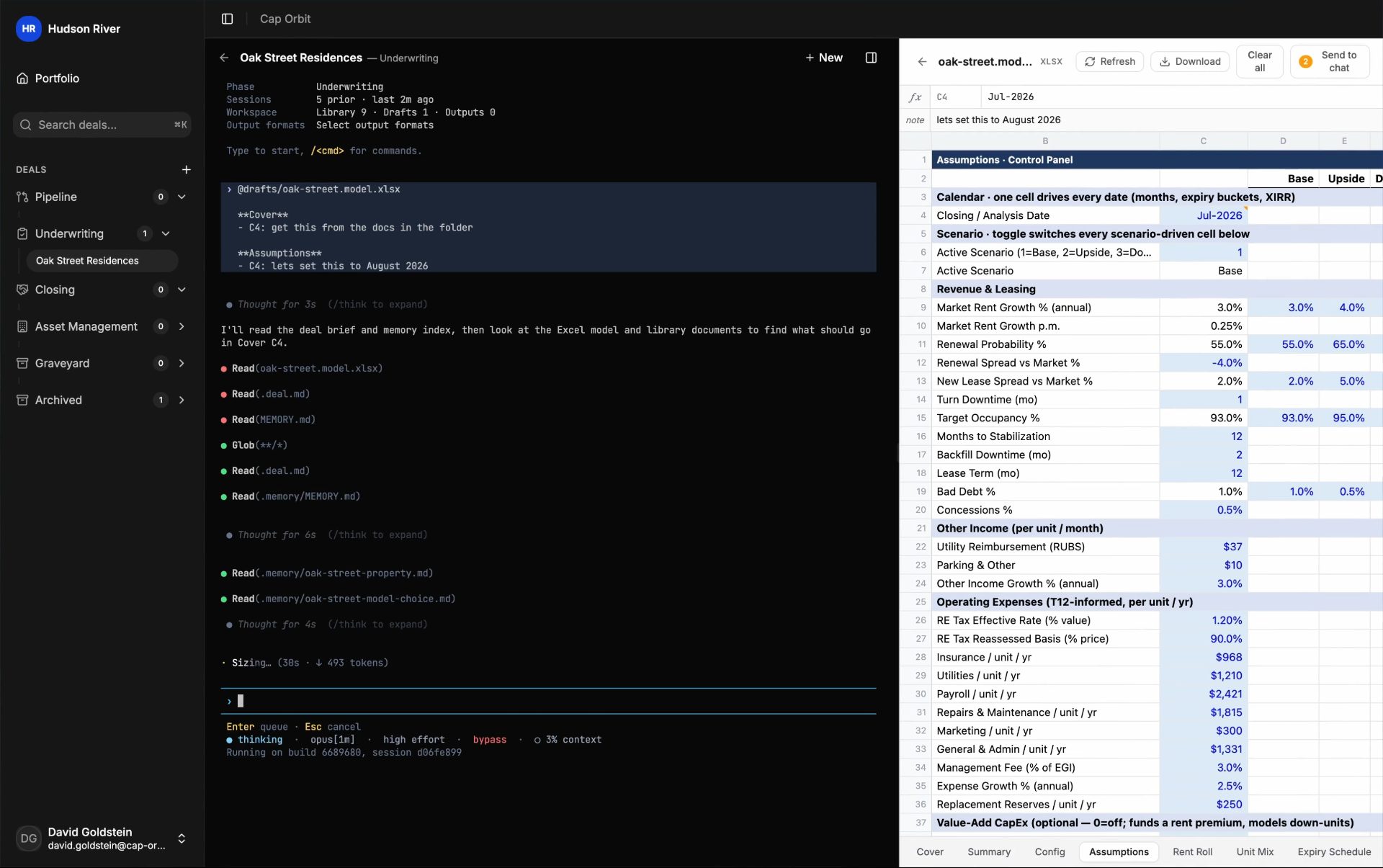The height and width of the screenshot is (868, 1383).
Task: Click the DG user avatar
Action: (28, 838)
